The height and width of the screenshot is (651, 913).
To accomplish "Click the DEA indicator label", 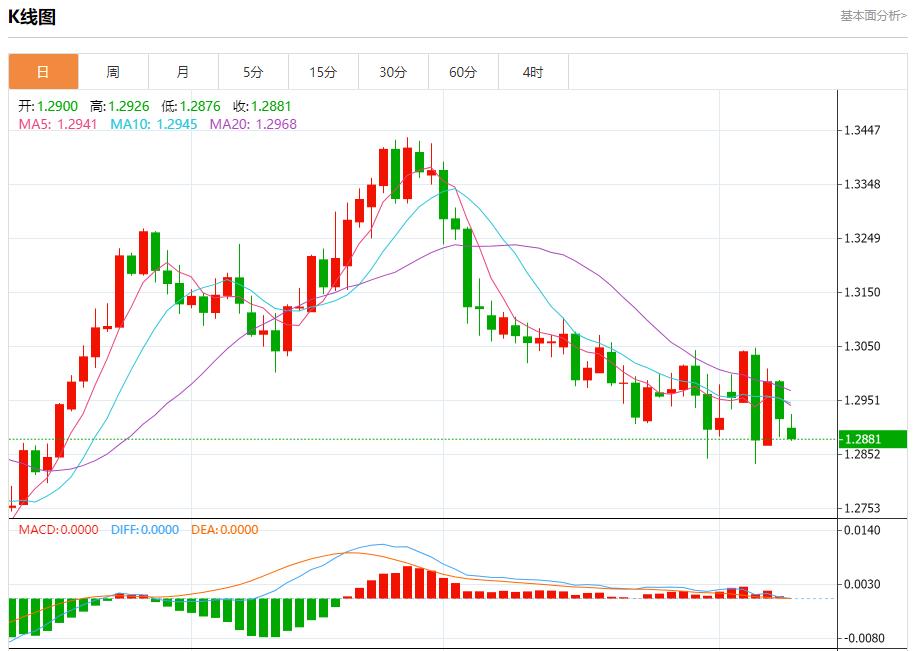I will pyautogui.click(x=224, y=529).
